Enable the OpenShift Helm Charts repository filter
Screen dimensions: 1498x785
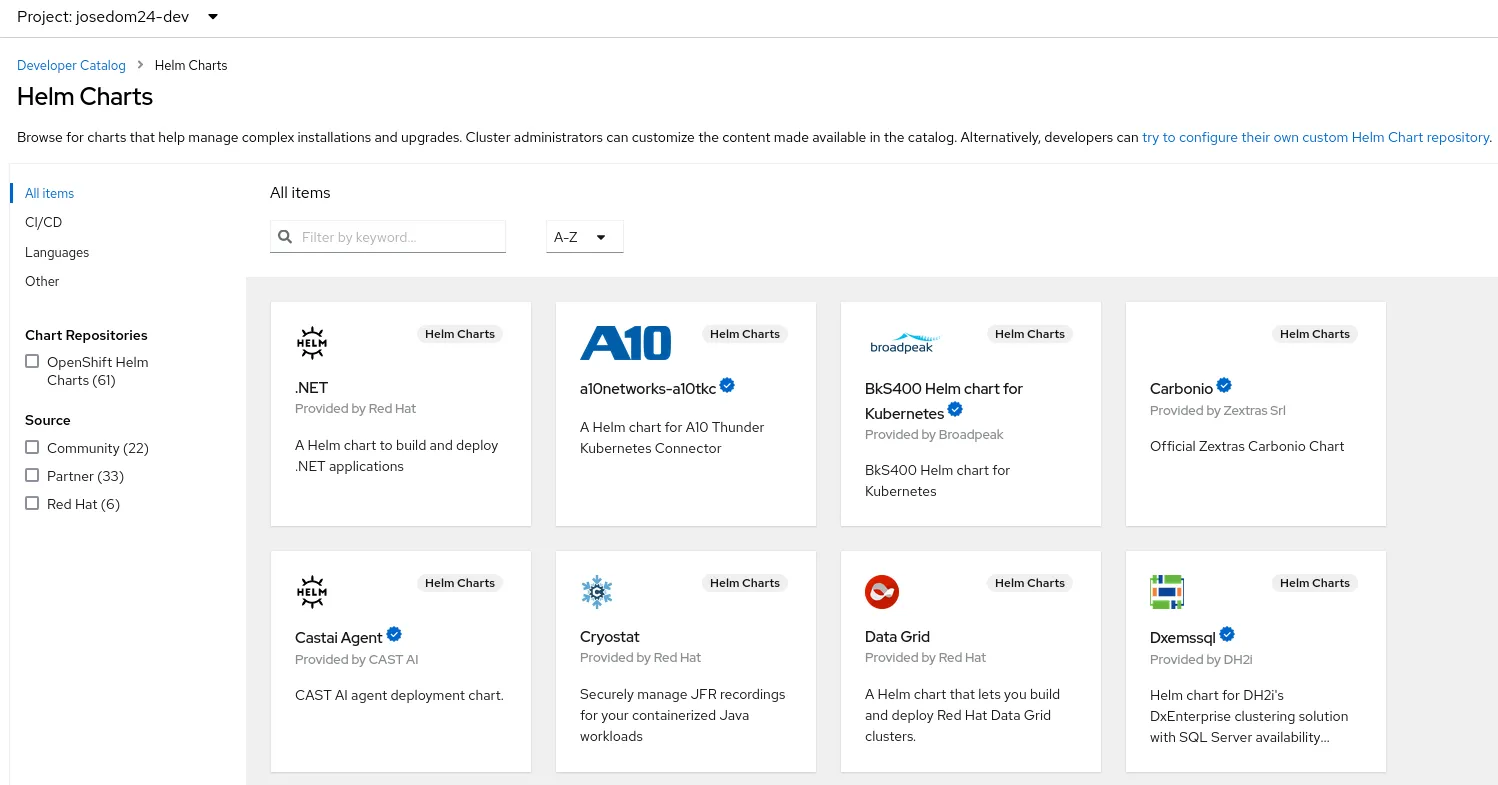coord(33,362)
